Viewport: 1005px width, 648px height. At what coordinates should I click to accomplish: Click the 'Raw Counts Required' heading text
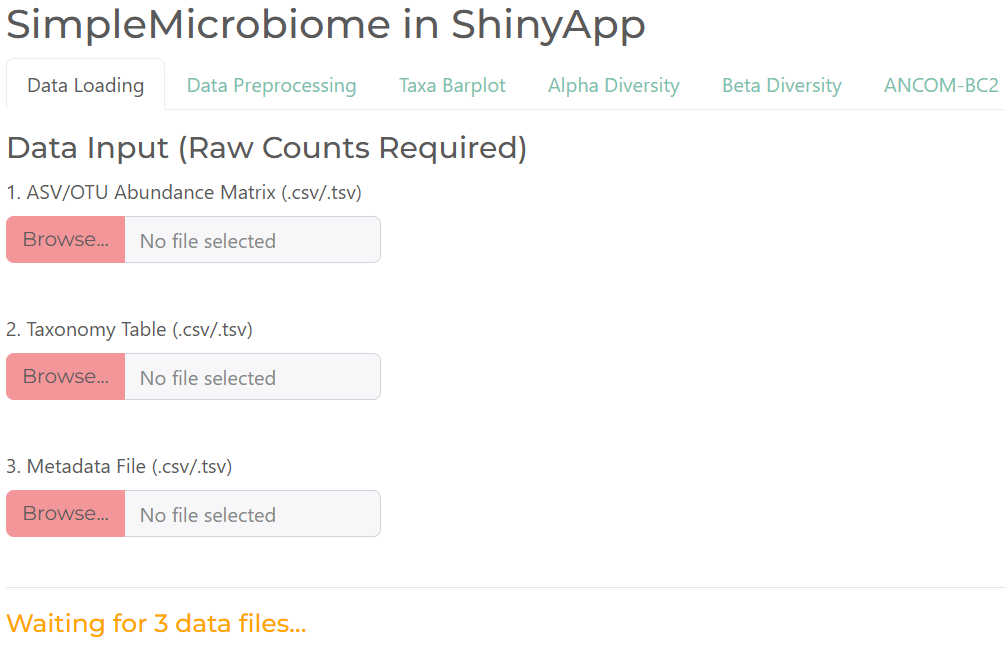(x=352, y=147)
